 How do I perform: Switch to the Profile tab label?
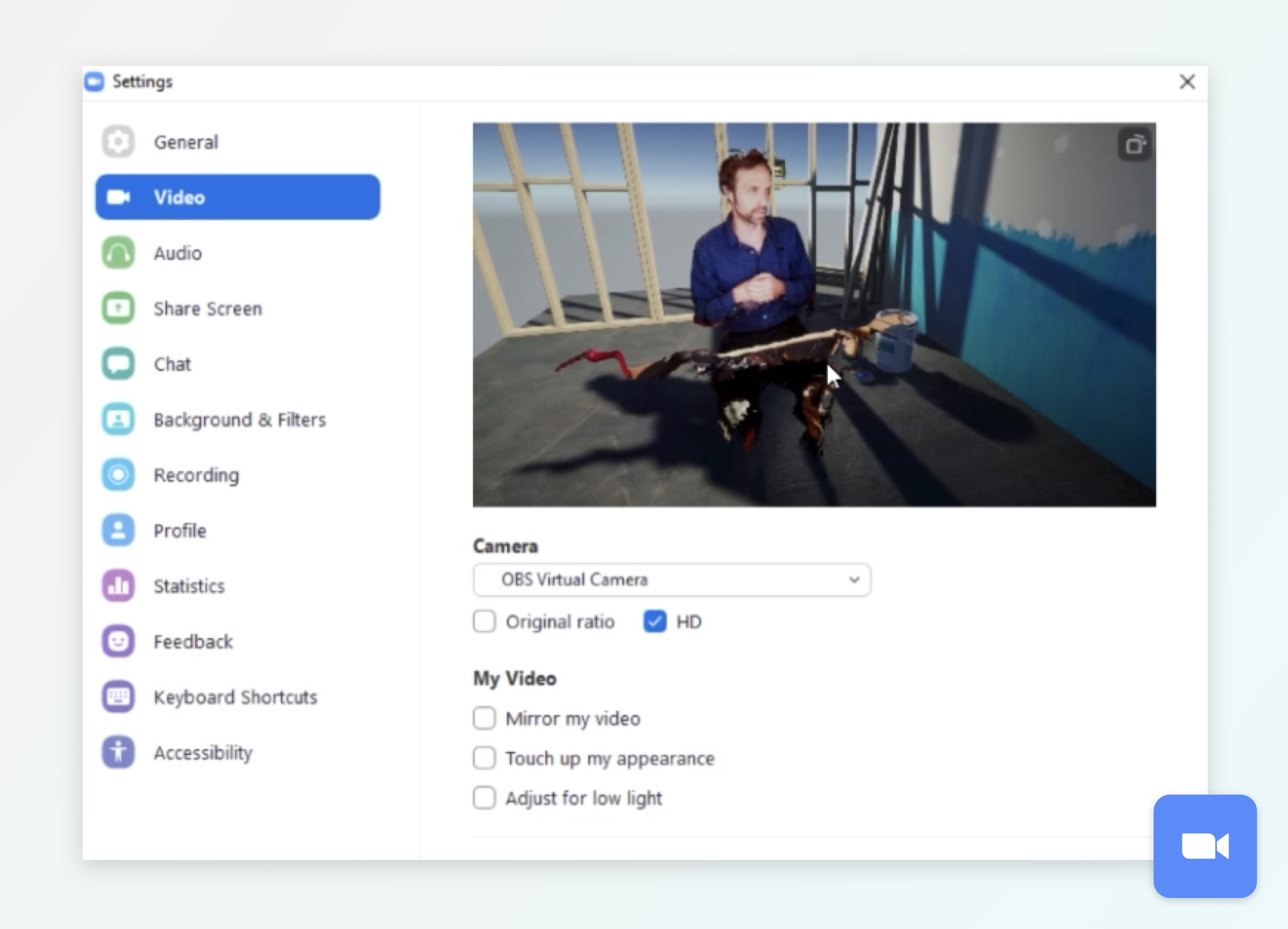point(180,530)
